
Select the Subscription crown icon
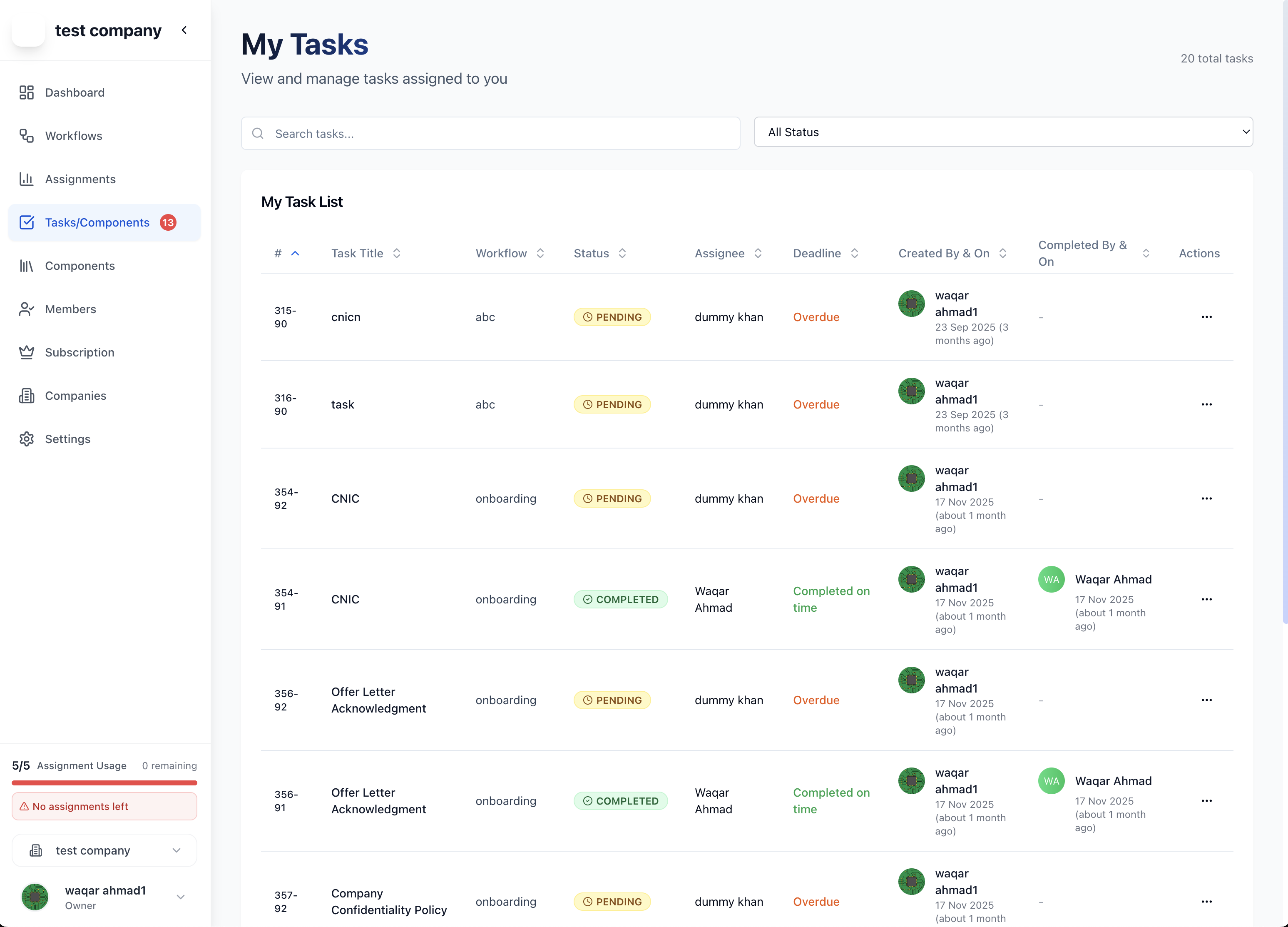coord(27,352)
